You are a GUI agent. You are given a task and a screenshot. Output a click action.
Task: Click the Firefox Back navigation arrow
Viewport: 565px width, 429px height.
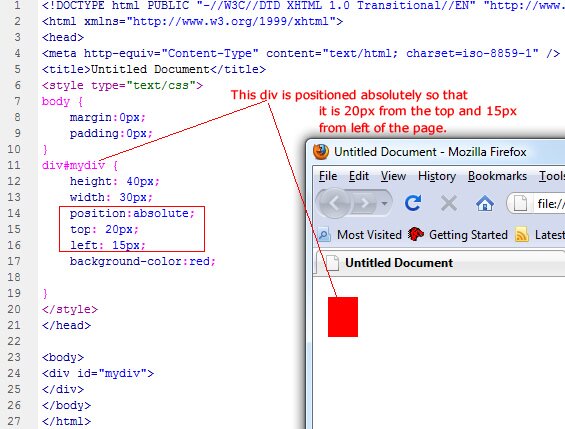334,203
